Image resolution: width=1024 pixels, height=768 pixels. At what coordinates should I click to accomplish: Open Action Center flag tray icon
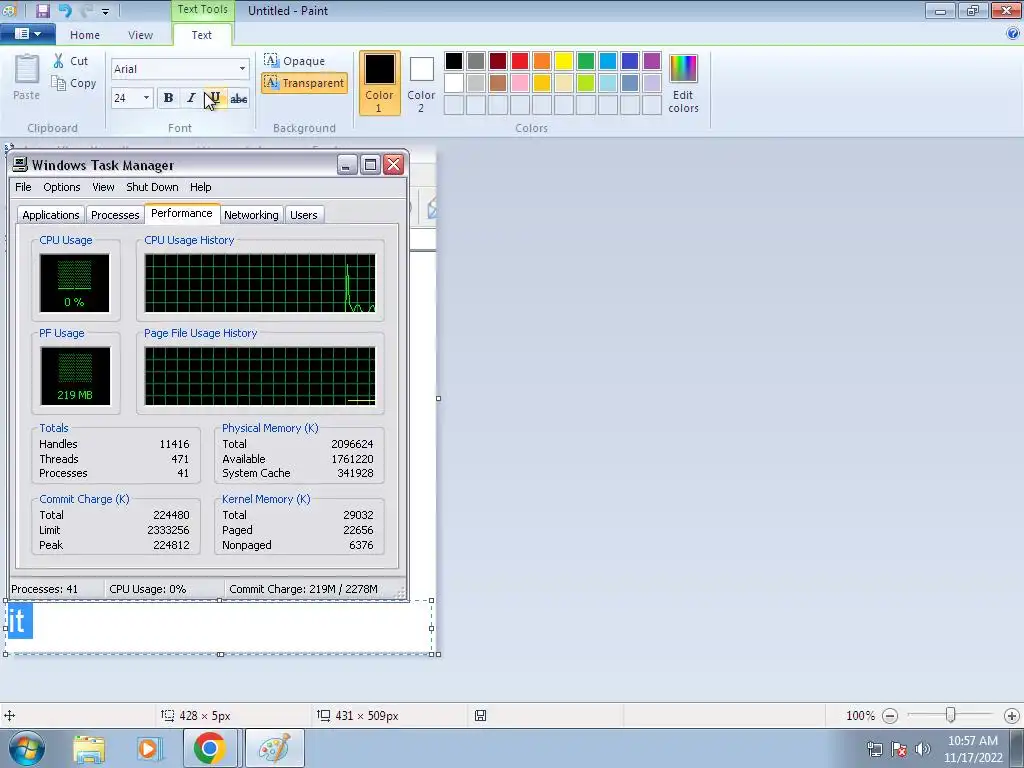pyautogui.click(x=899, y=749)
